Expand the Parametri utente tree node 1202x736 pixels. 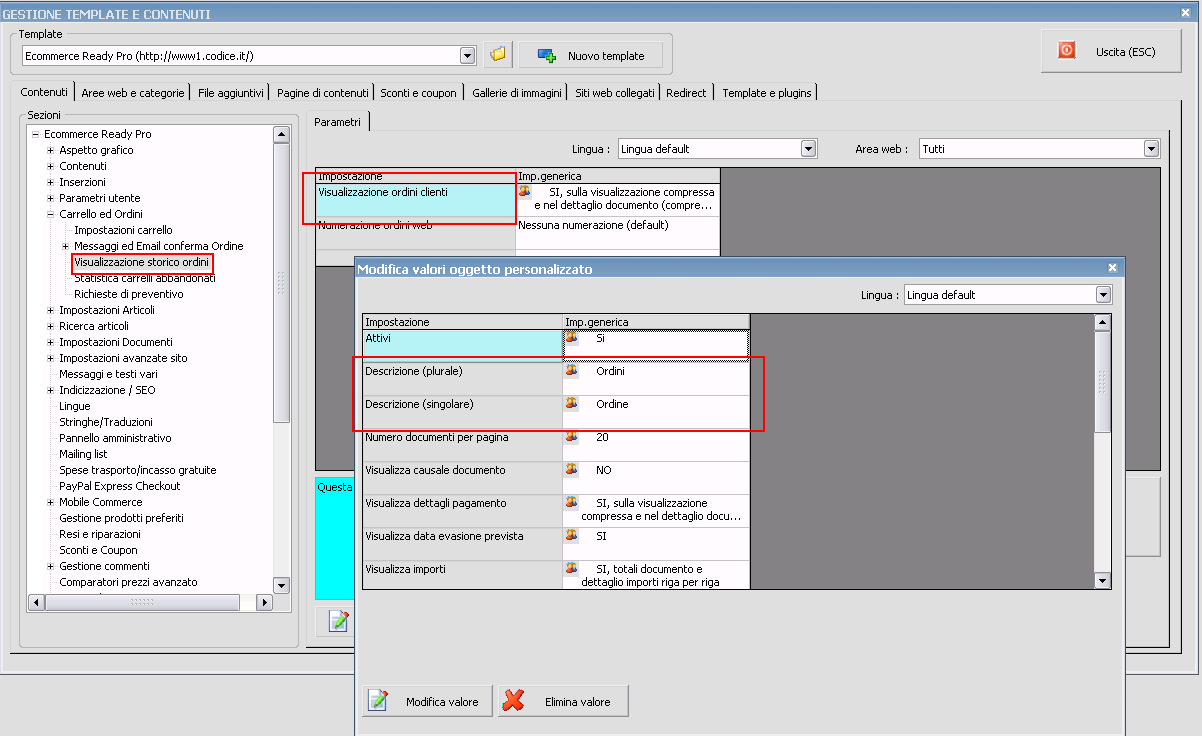click(51, 198)
